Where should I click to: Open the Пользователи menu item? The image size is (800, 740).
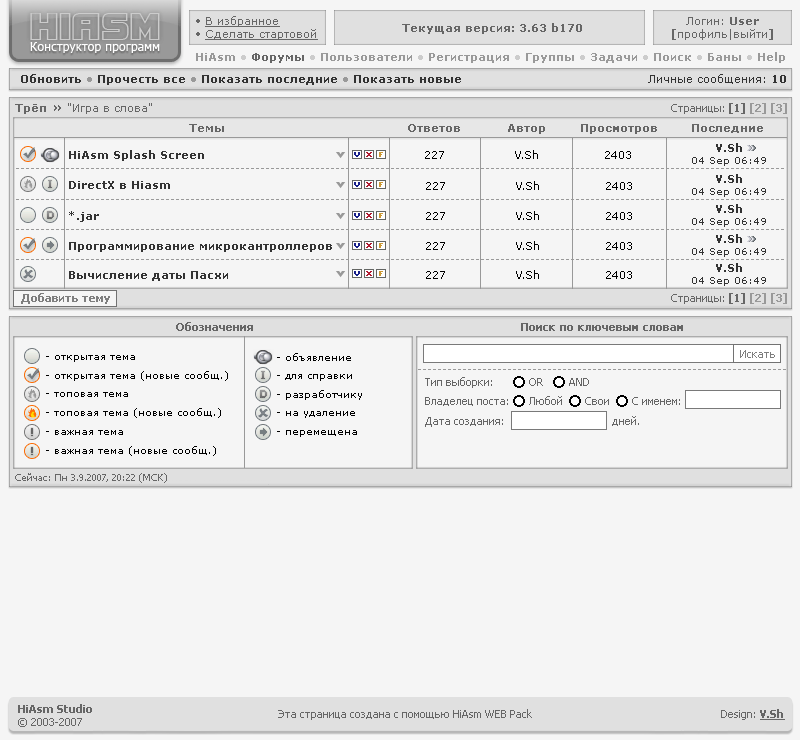coord(366,58)
